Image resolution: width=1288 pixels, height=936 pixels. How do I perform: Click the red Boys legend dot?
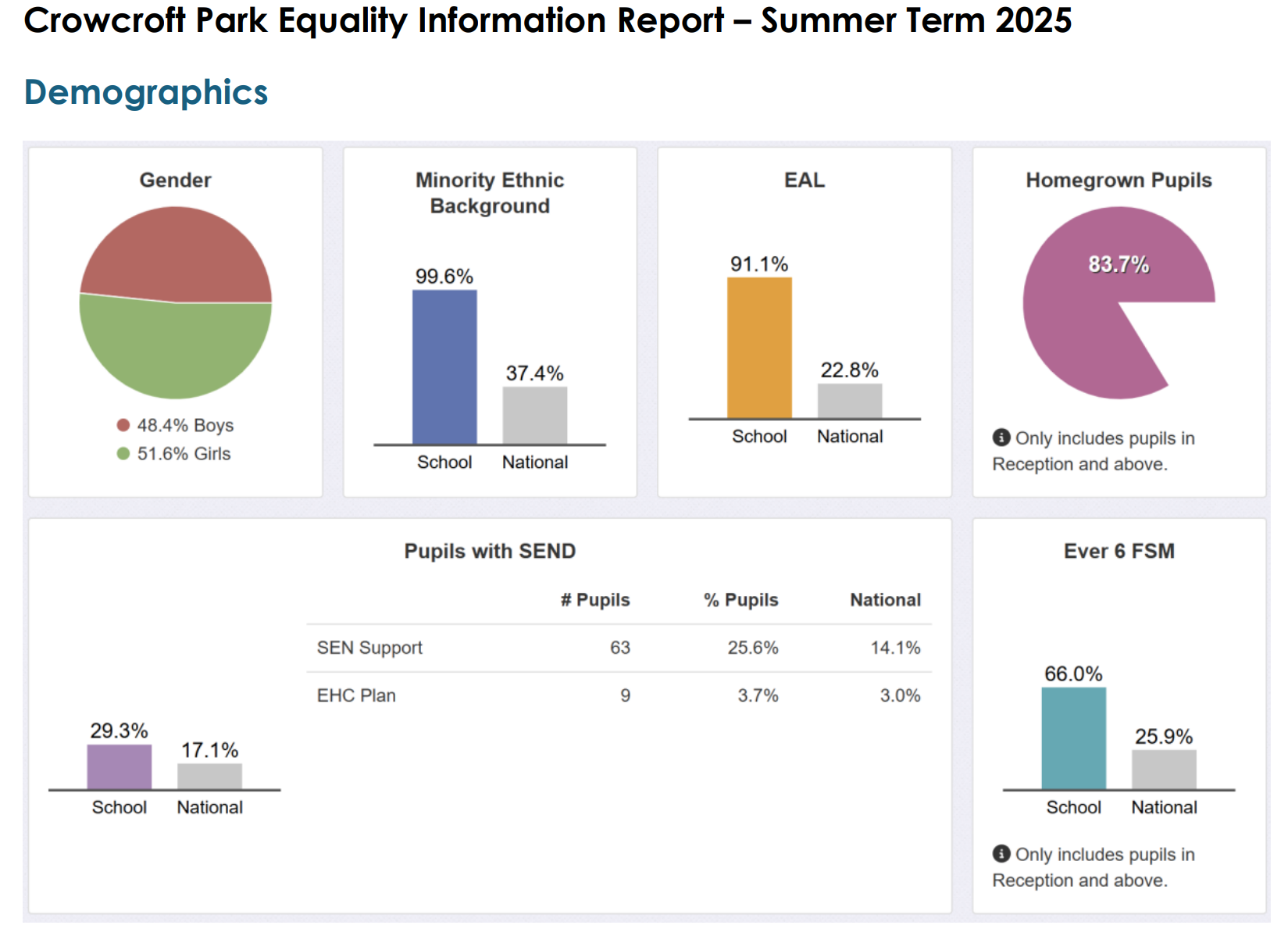[x=123, y=425]
